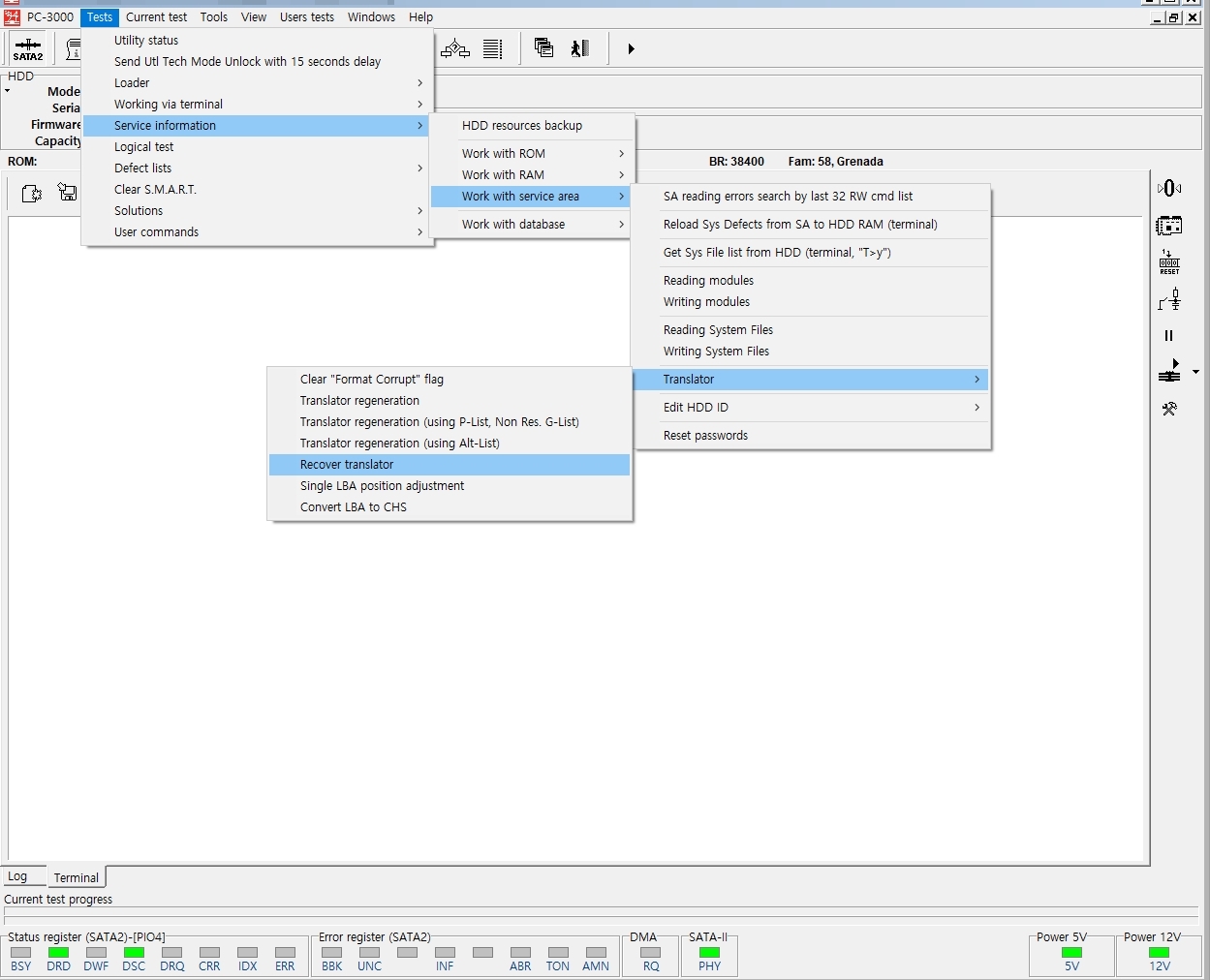The height and width of the screenshot is (980, 1210).
Task: Select Single LBA position adjustment
Action: coord(450,486)
